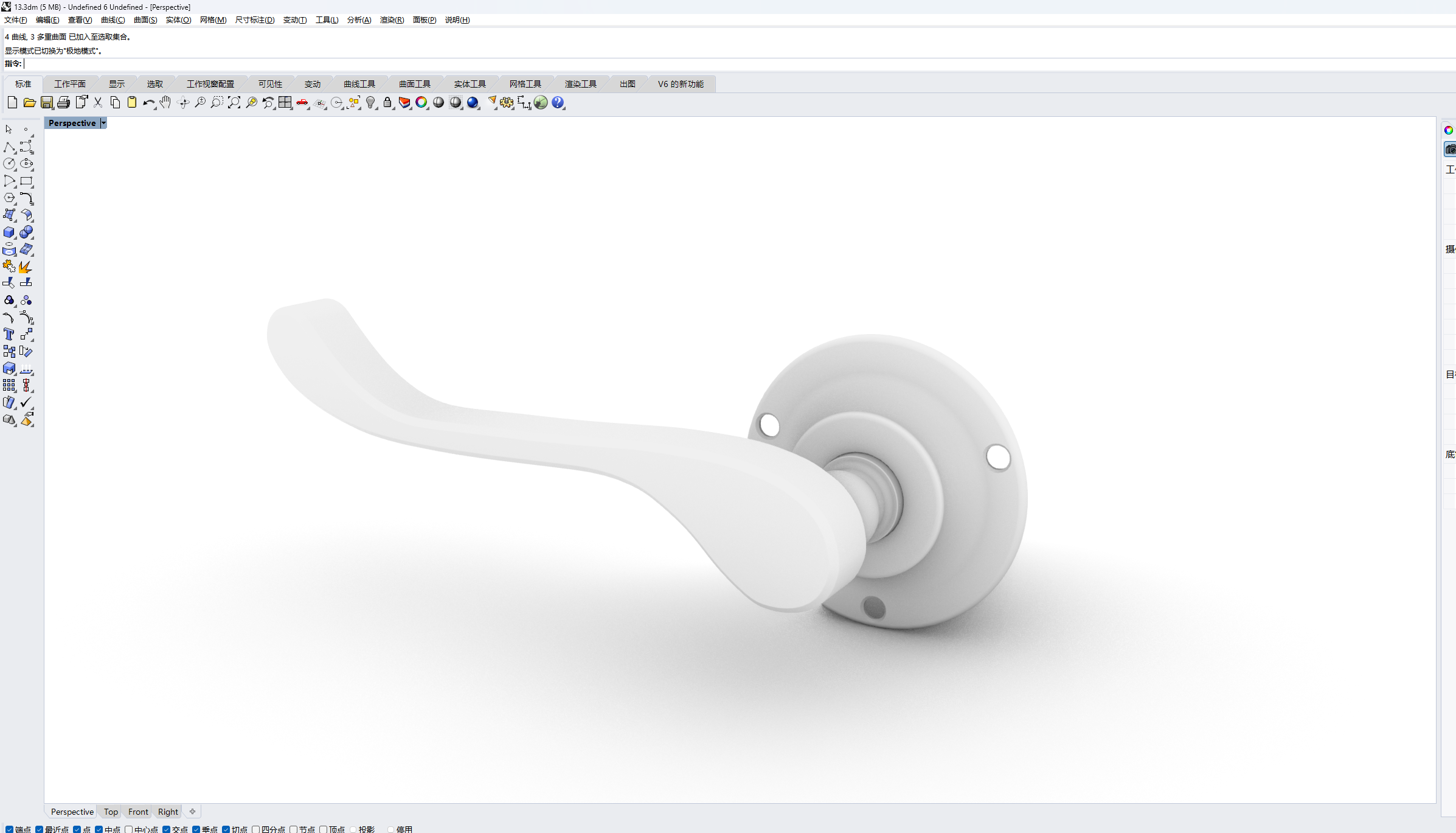Click the blue render sphere icon
Viewport: 1456px width, 833px height.
(473, 102)
